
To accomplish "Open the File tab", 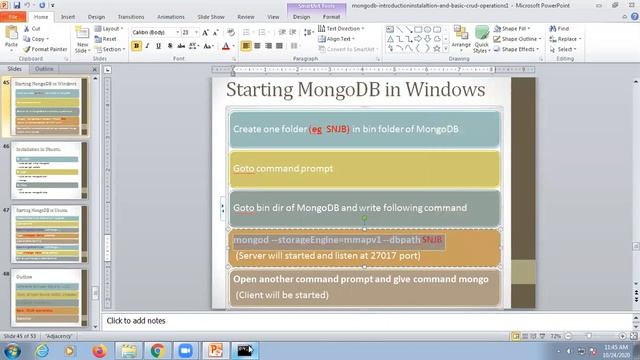I will point(13,17).
